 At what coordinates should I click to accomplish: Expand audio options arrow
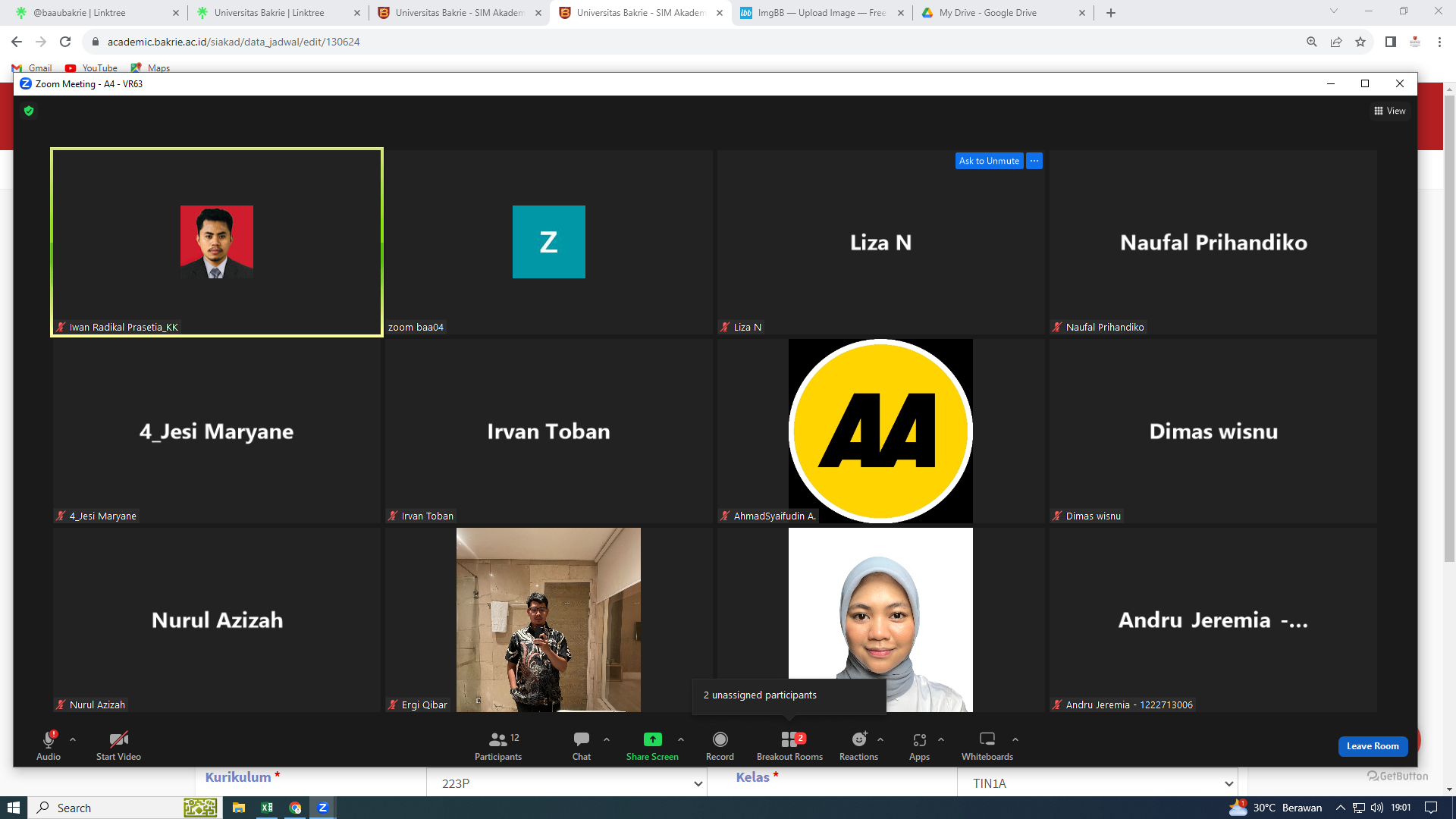[x=73, y=739]
